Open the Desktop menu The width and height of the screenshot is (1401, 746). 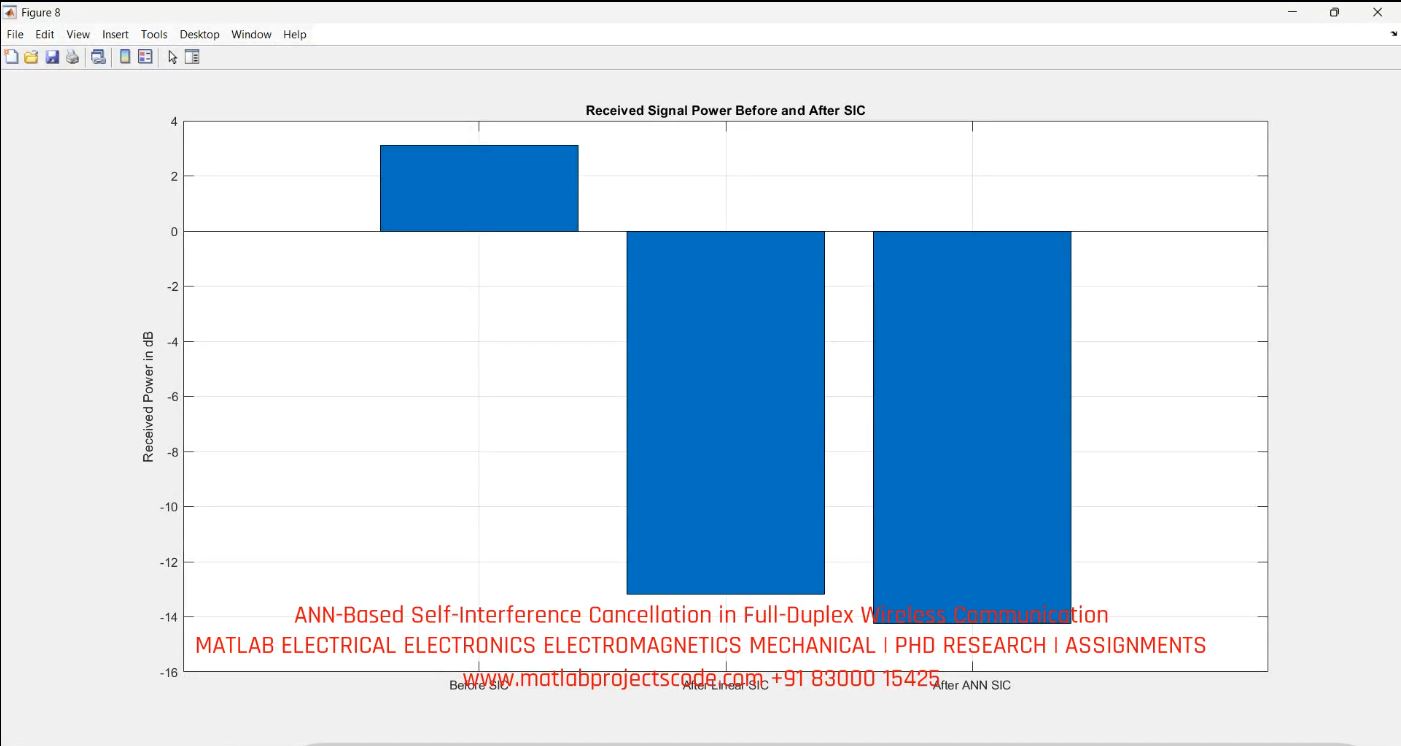click(200, 34)
